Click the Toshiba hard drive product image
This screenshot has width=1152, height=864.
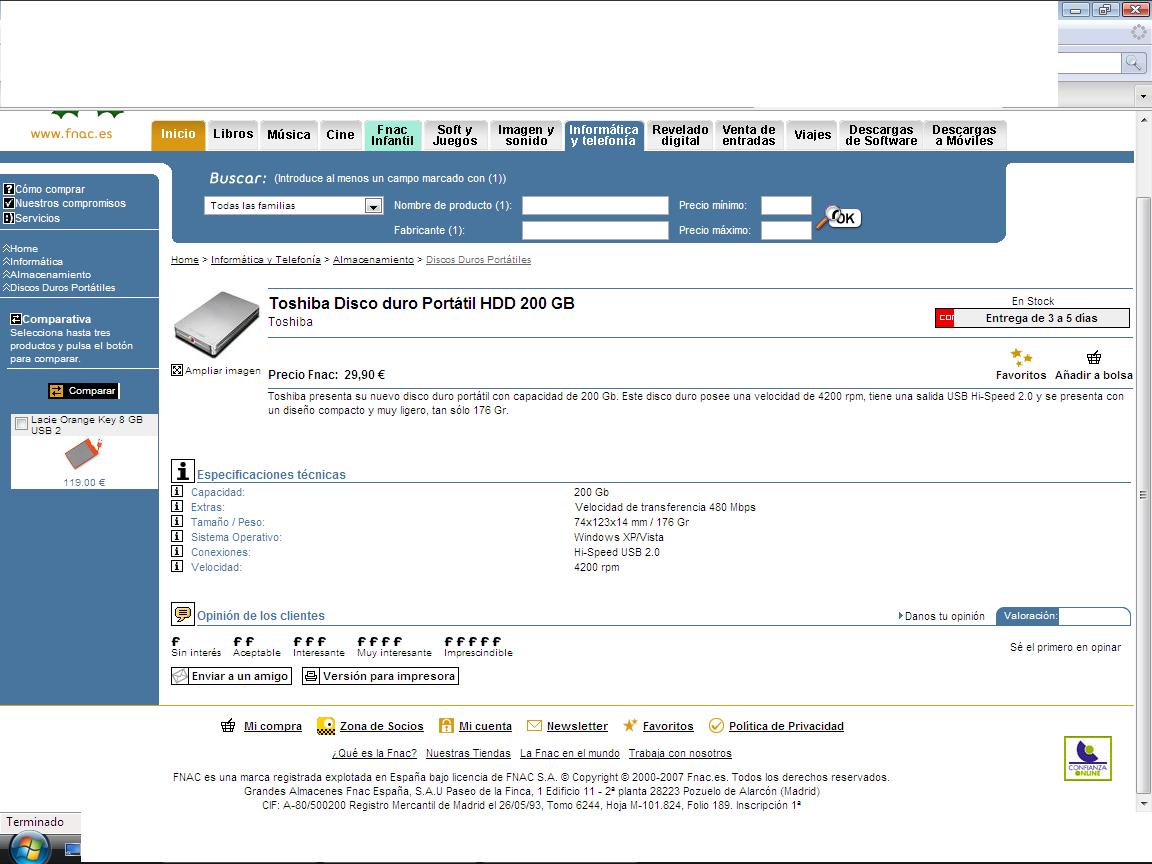click(216, 324)
